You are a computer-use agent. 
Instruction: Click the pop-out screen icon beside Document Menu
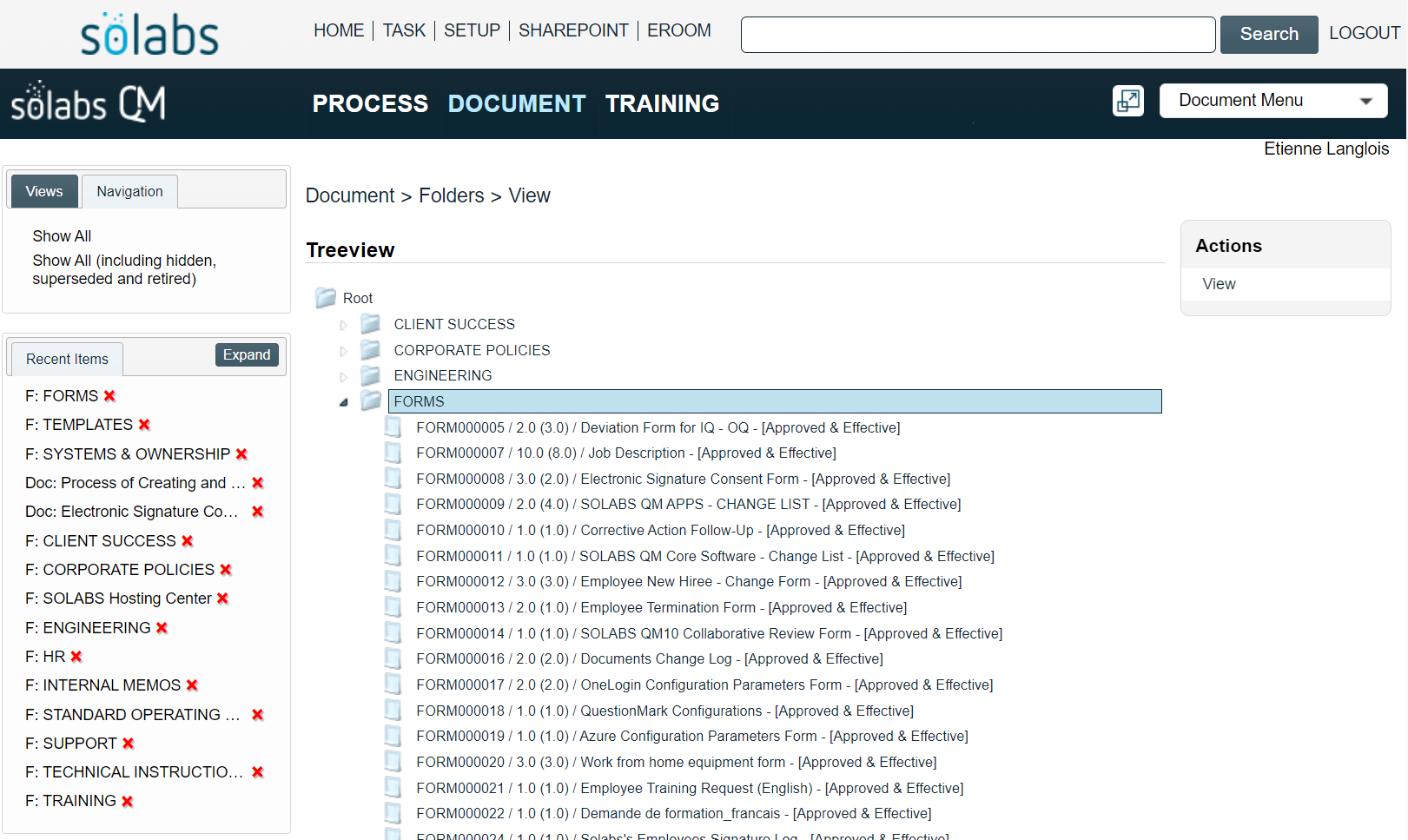click(x=1127, y=102)
